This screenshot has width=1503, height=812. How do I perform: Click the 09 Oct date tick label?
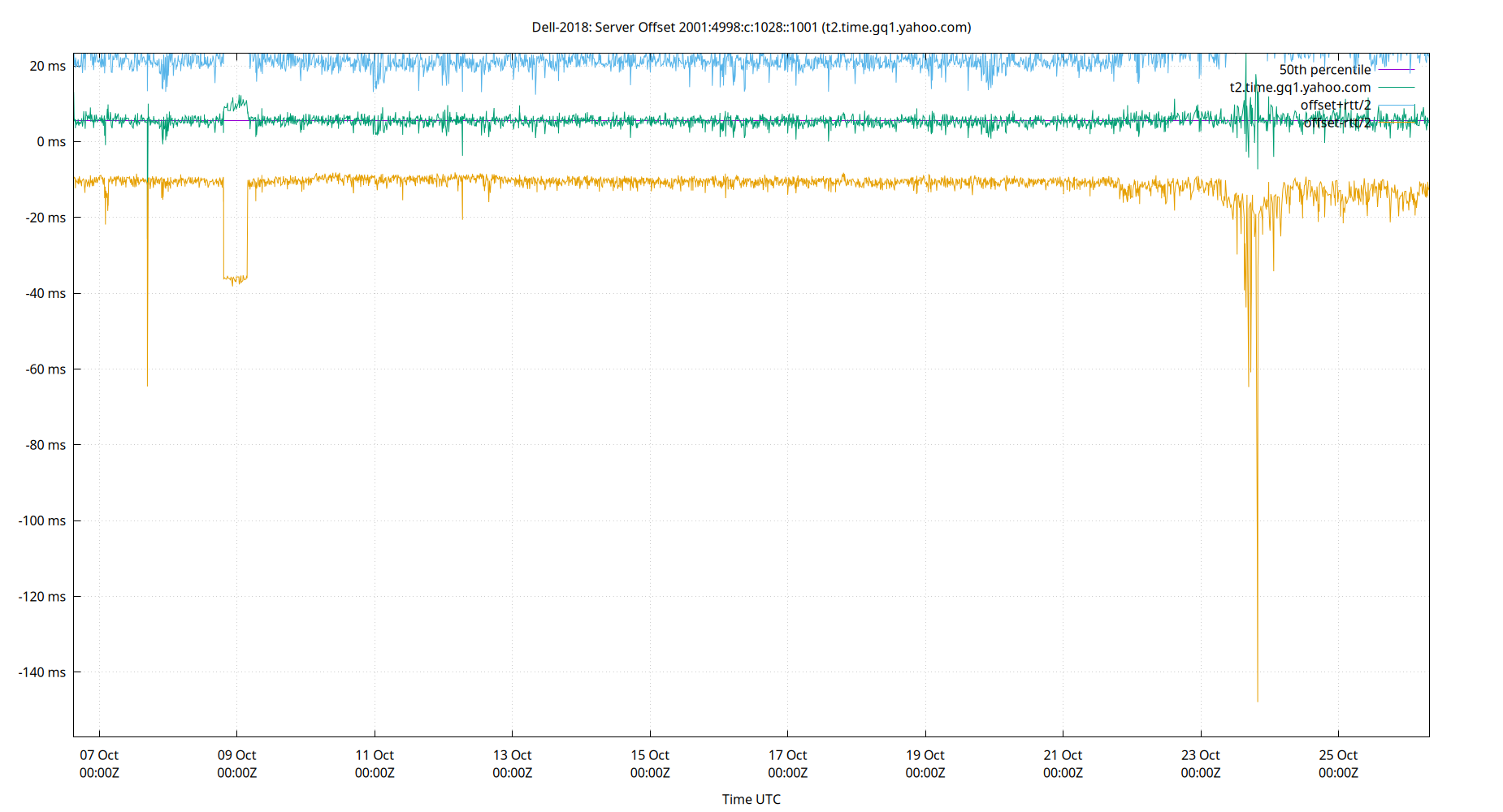pos(236,754)
